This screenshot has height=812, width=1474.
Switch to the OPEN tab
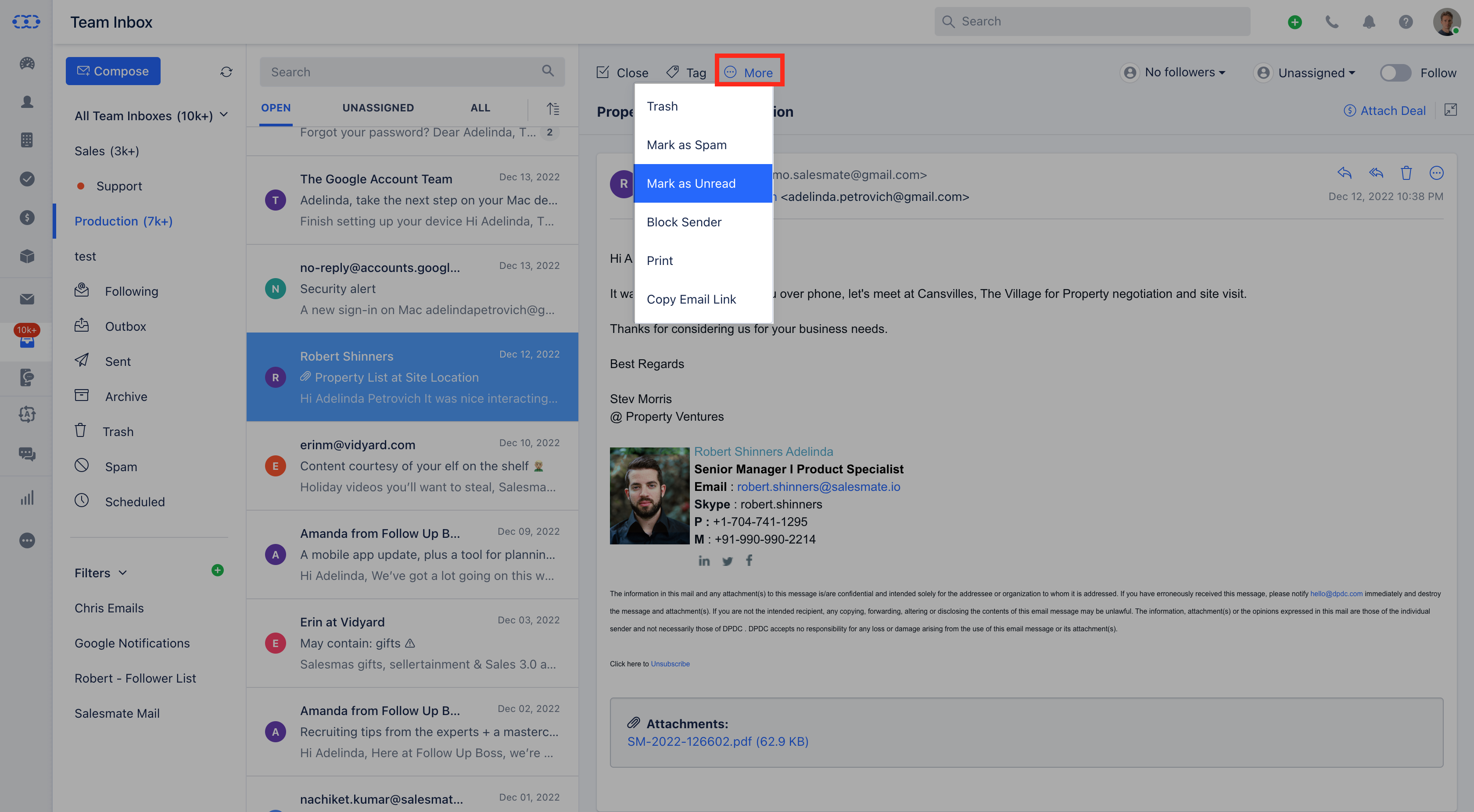pyautogui.click(x=276, y=108)
